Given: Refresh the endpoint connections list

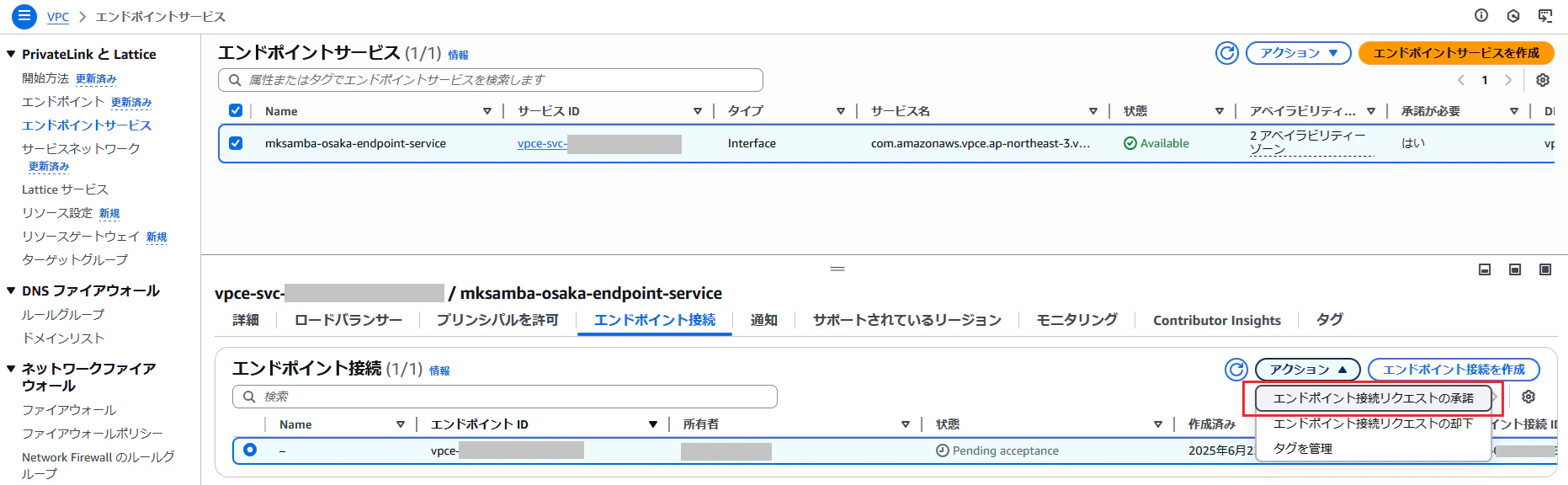Looking at the screenshot, I should coord(1236,370).
